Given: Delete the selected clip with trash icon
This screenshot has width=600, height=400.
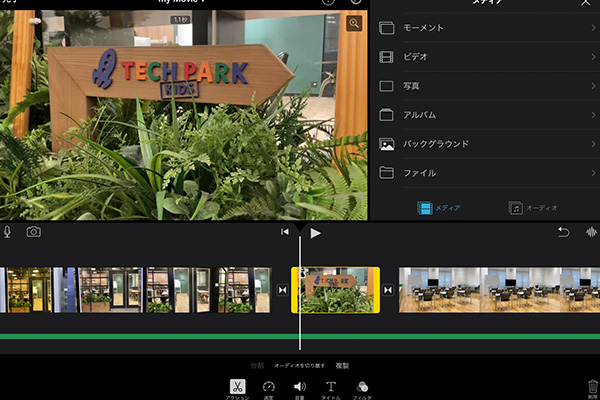Looking at the screenshot, I should tap(592, 387).
